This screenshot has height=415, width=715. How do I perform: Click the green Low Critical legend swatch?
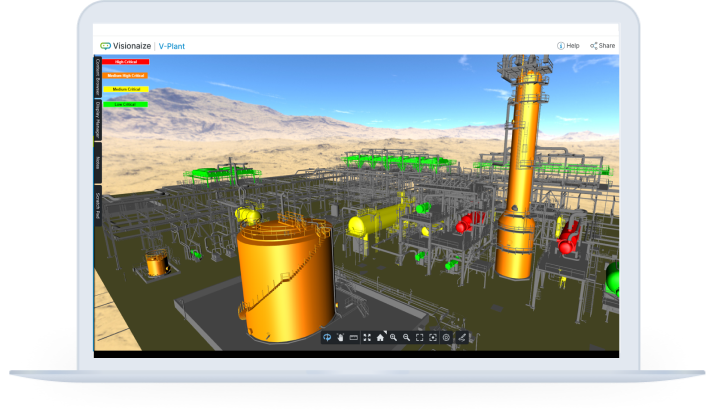coord(125,104)
